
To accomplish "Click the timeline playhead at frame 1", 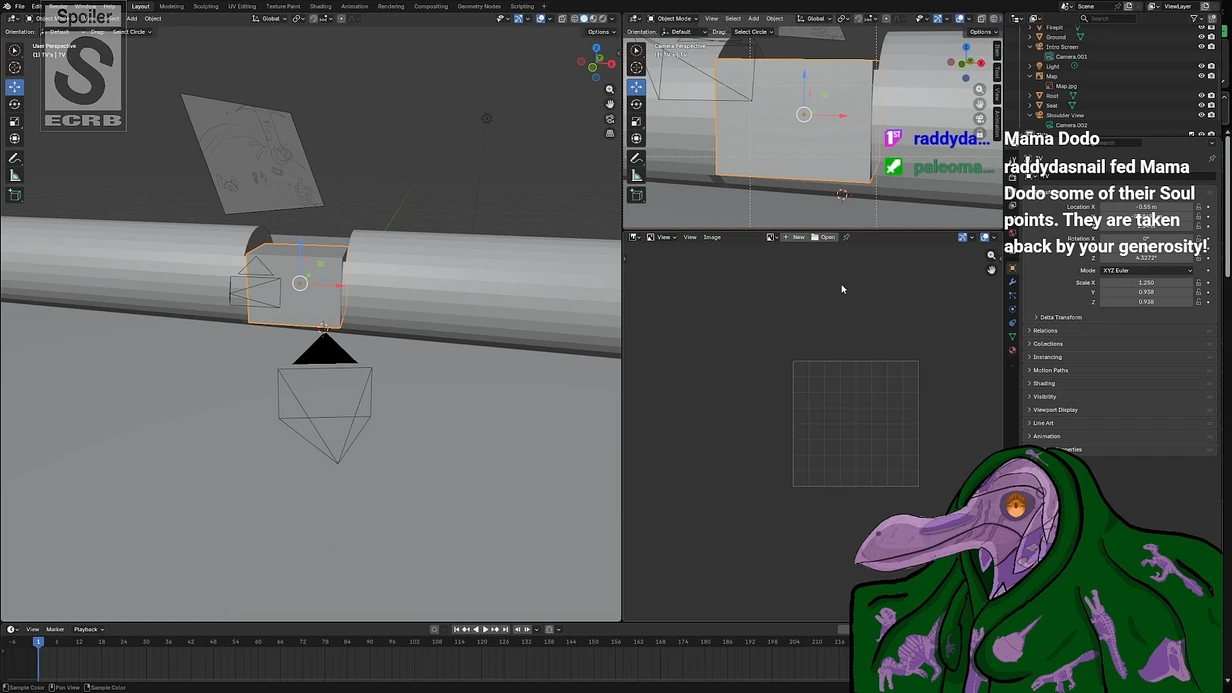I will (38, 641).
